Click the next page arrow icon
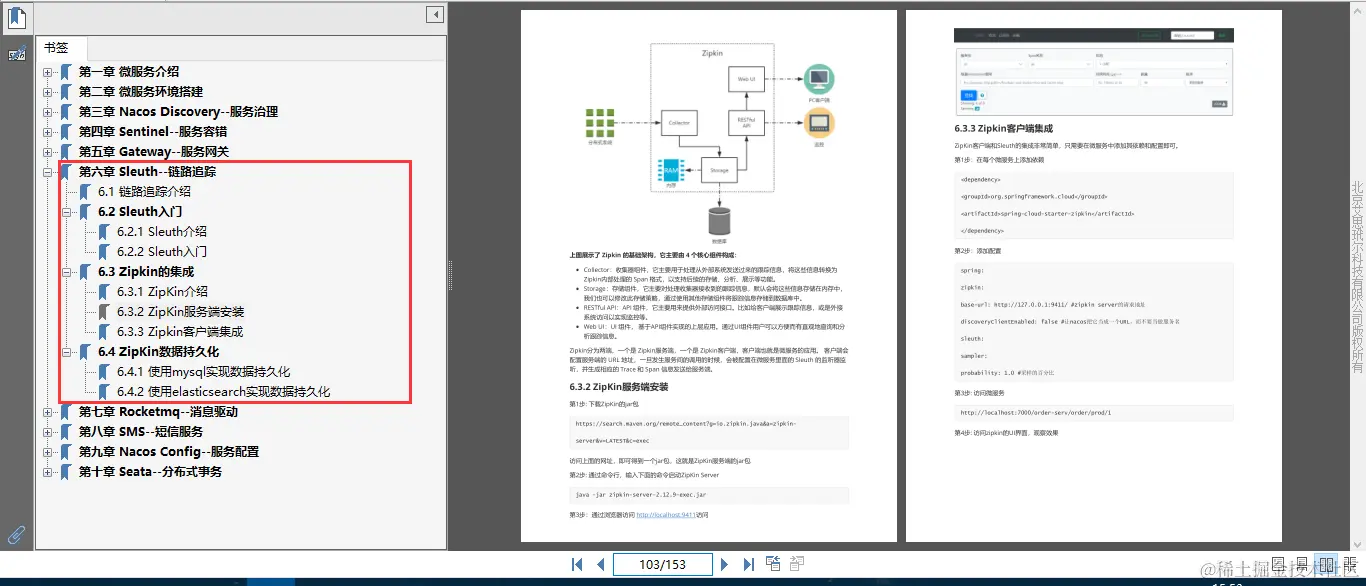Image resolution: width=1366 pixels, height=586 pixels. click(x=725, y=564)
